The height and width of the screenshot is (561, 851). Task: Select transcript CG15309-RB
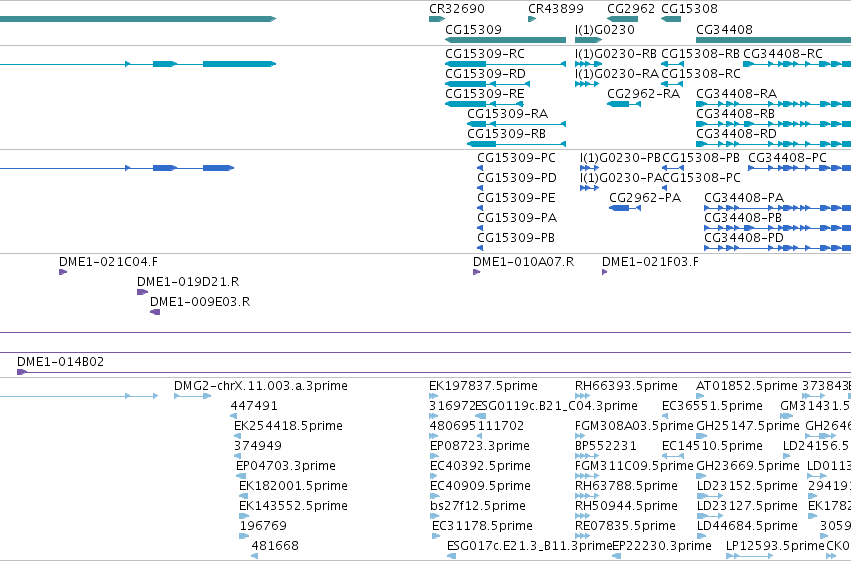point(516,144)
